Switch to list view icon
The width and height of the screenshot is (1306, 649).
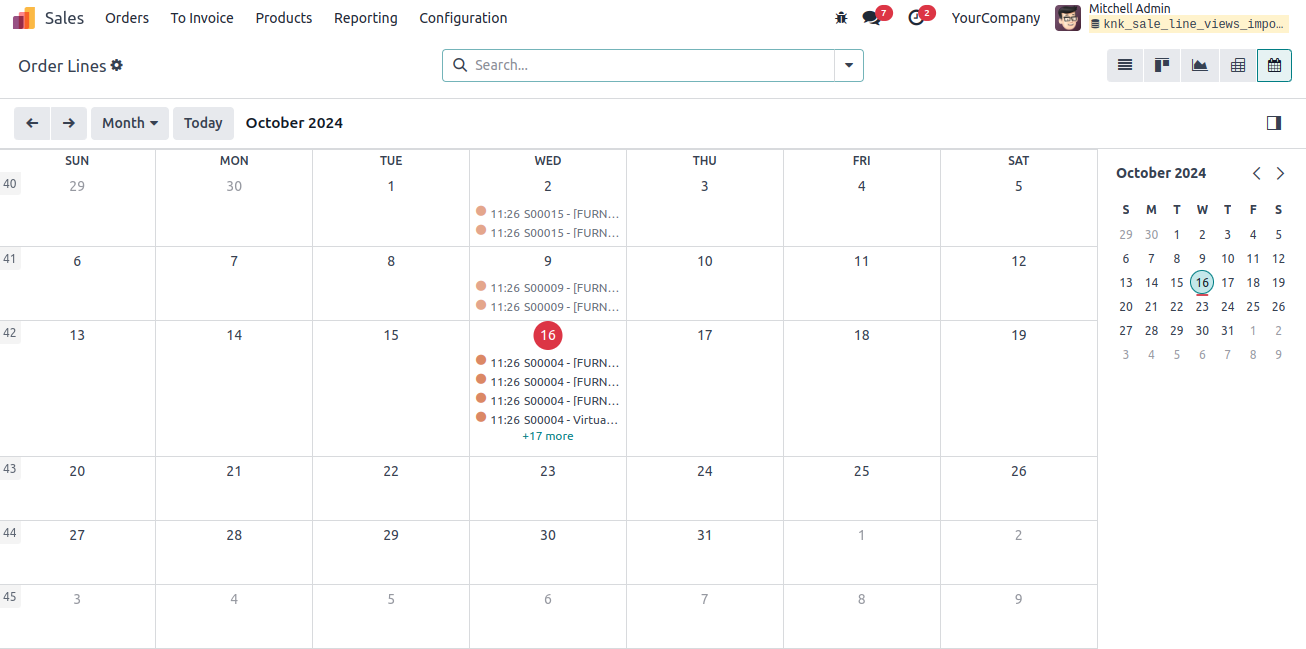click(1125, 65)
